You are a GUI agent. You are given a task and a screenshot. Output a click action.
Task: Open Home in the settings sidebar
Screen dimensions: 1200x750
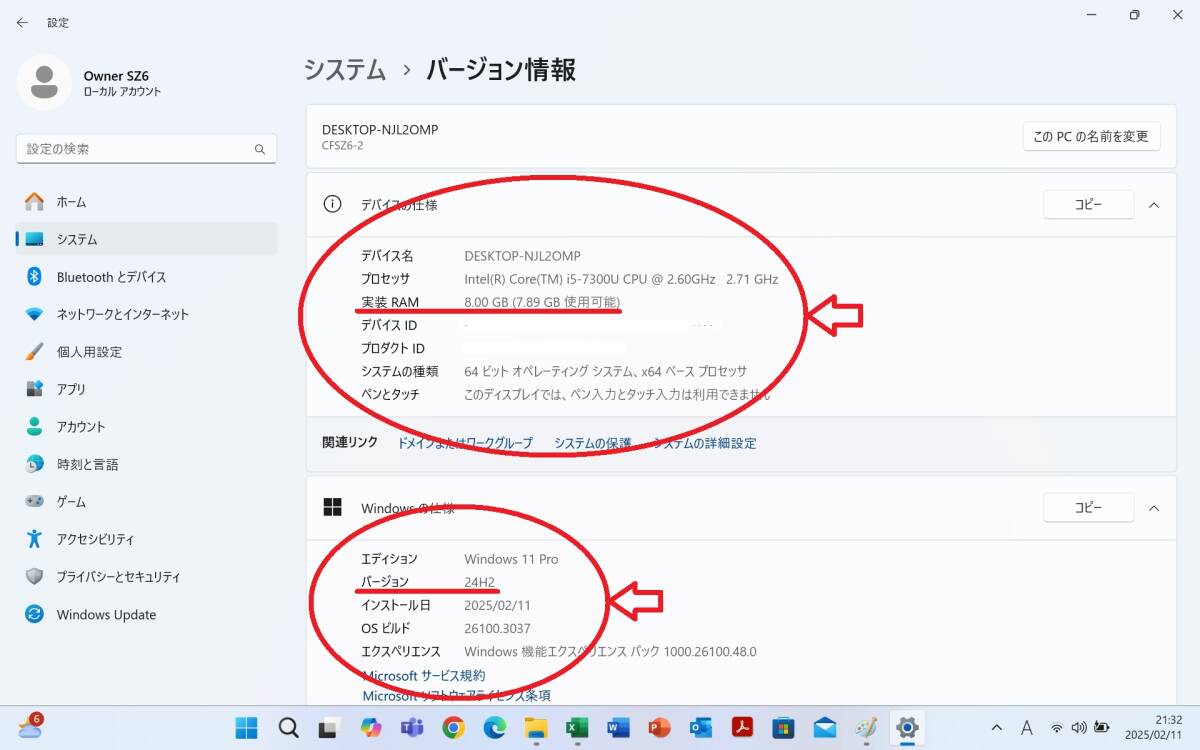[x=146, y=202]
